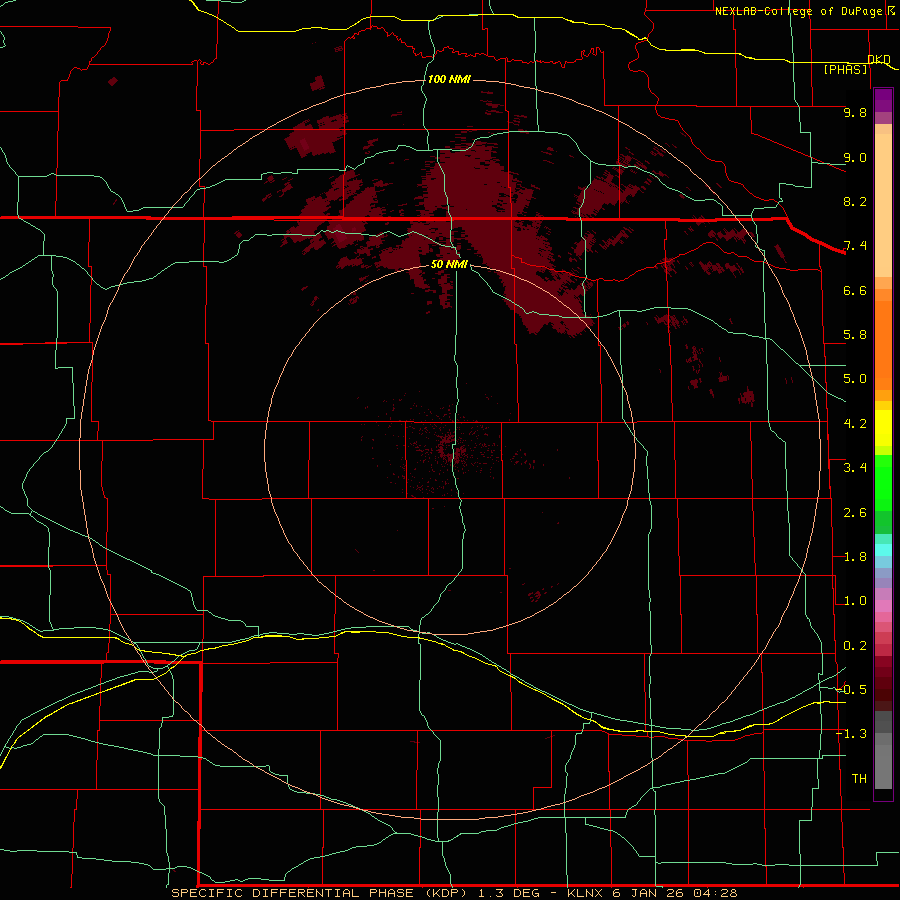
Task: Select the 5.0 value on the scale
Action: tap(855, 379)
